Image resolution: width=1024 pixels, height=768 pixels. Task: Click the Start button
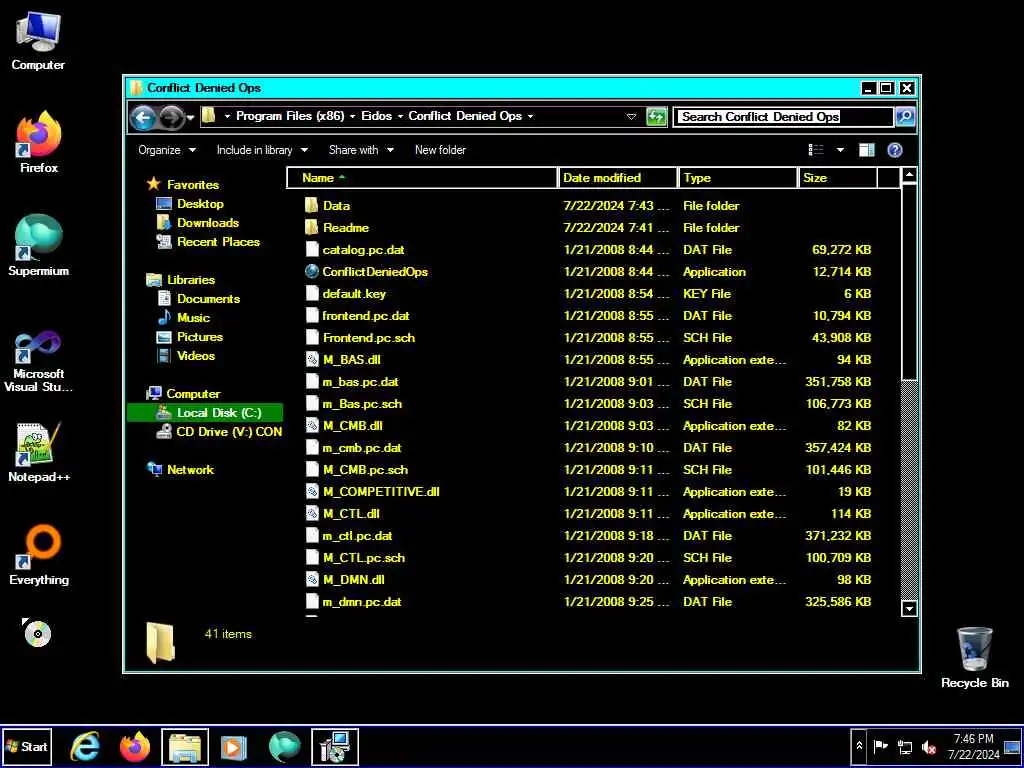point(27,746)
